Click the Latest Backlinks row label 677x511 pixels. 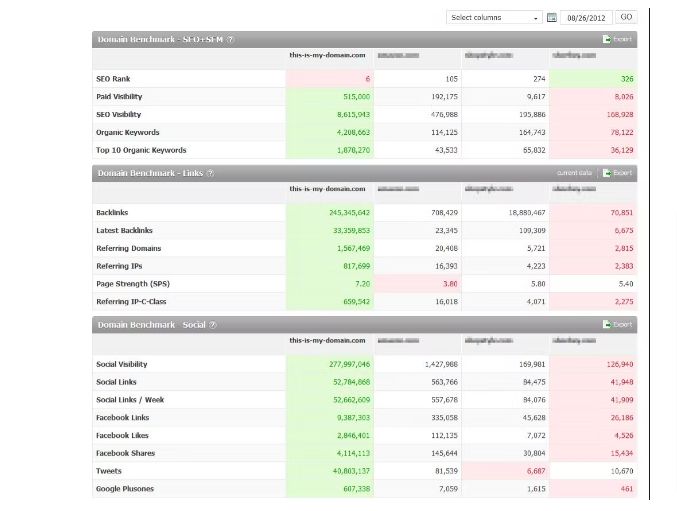124,230
